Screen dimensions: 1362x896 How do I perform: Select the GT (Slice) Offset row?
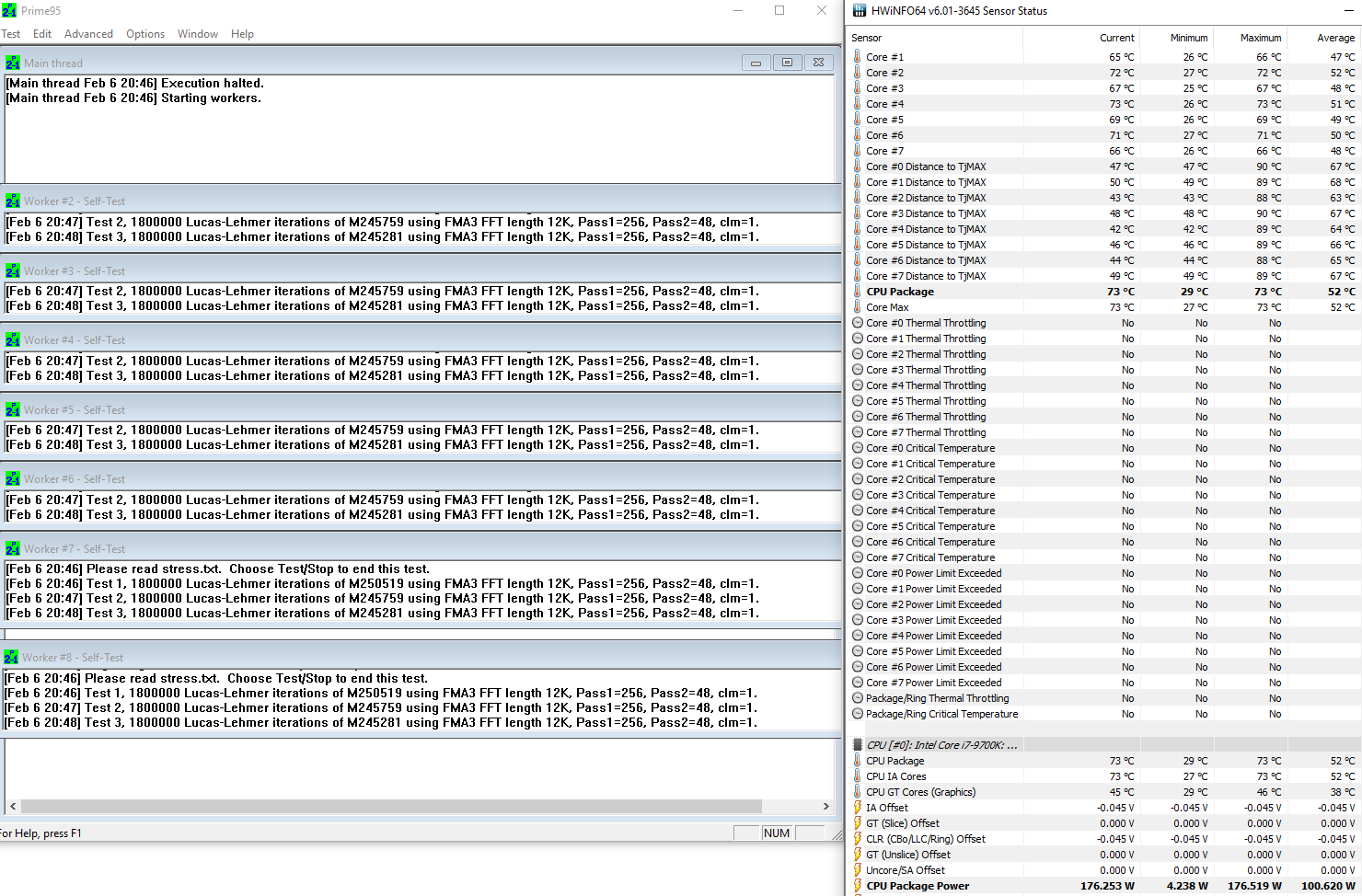pyautogui.click(x=1103, y=823)
